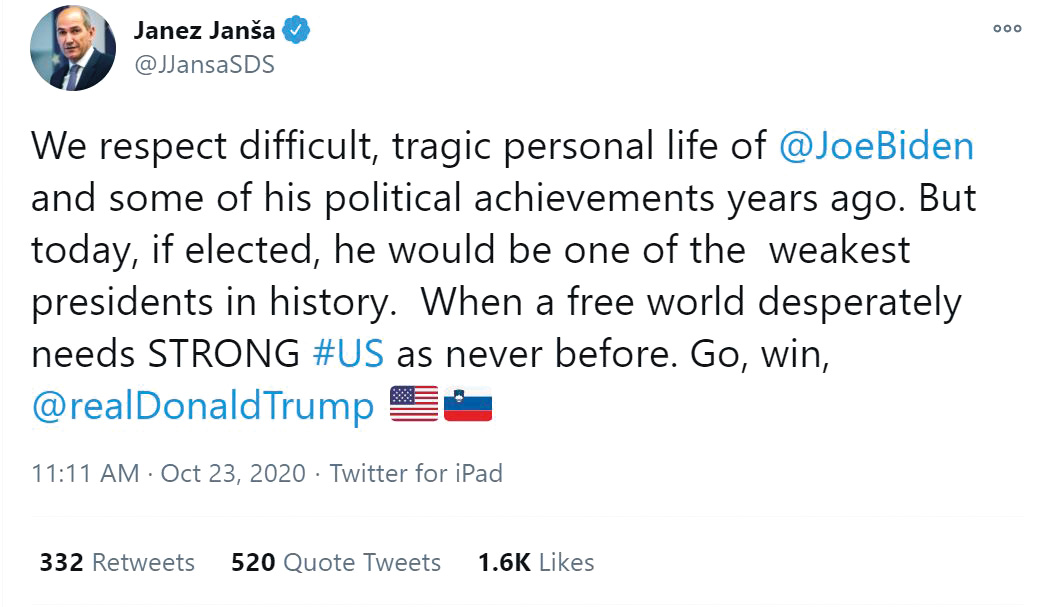Click the Twitter for iPad source label

coord(416,473)
